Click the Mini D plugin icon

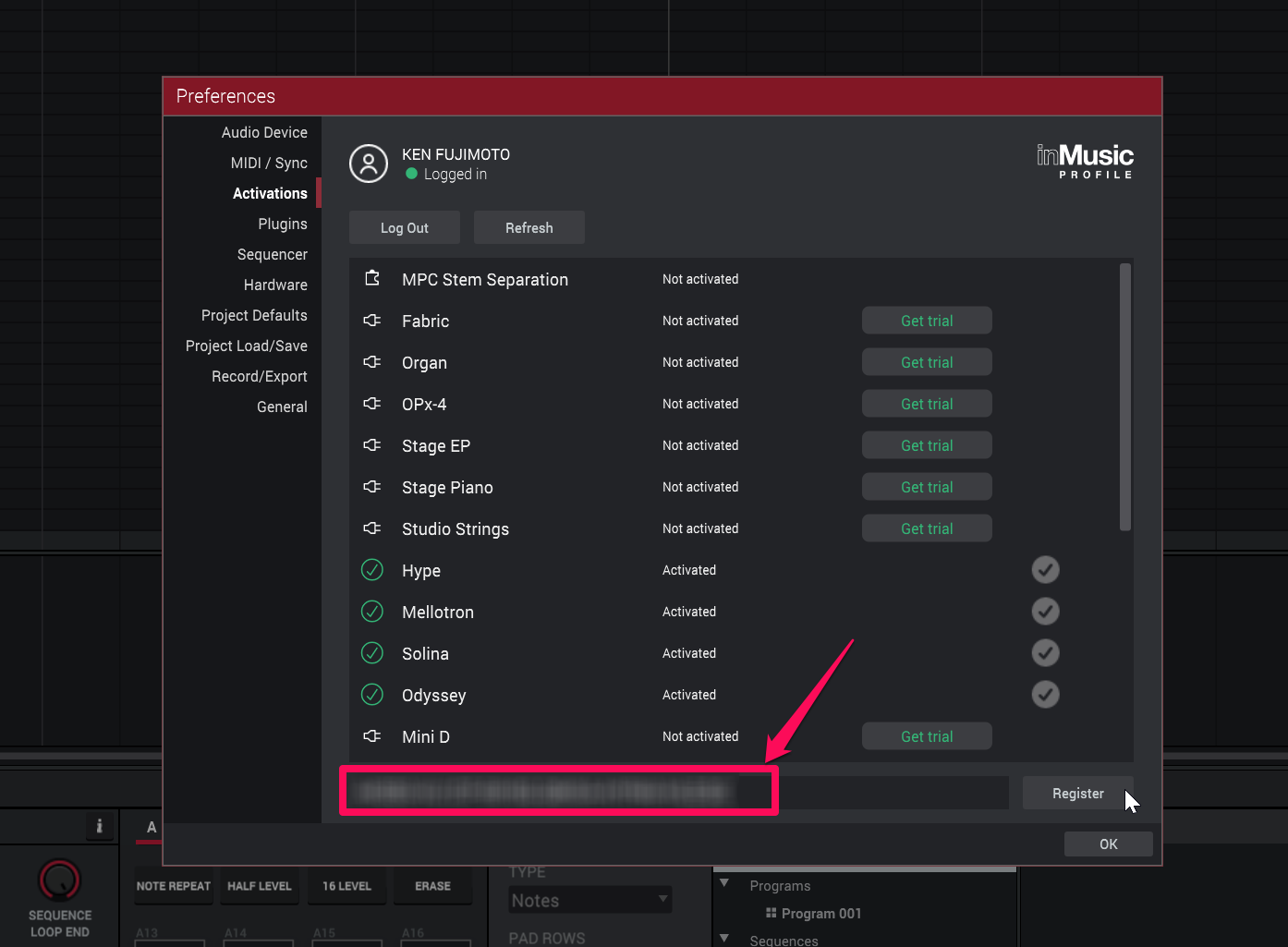pyautogui.click(x=372, y=736)
